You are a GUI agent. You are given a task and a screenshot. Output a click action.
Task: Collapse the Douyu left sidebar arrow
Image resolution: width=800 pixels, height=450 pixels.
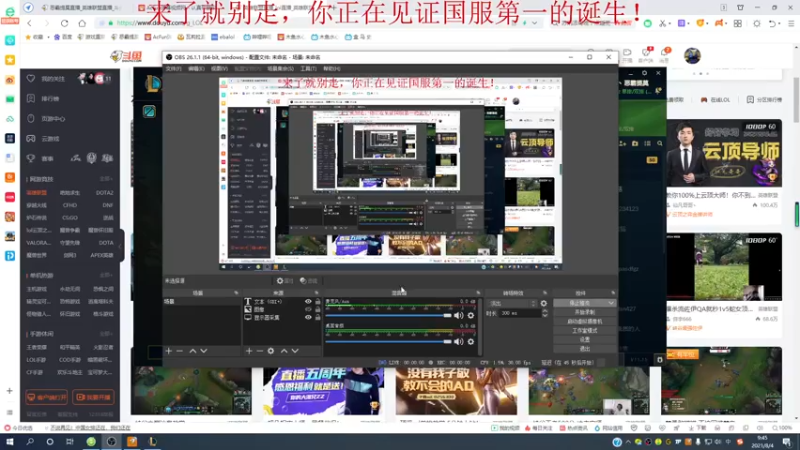121,246
